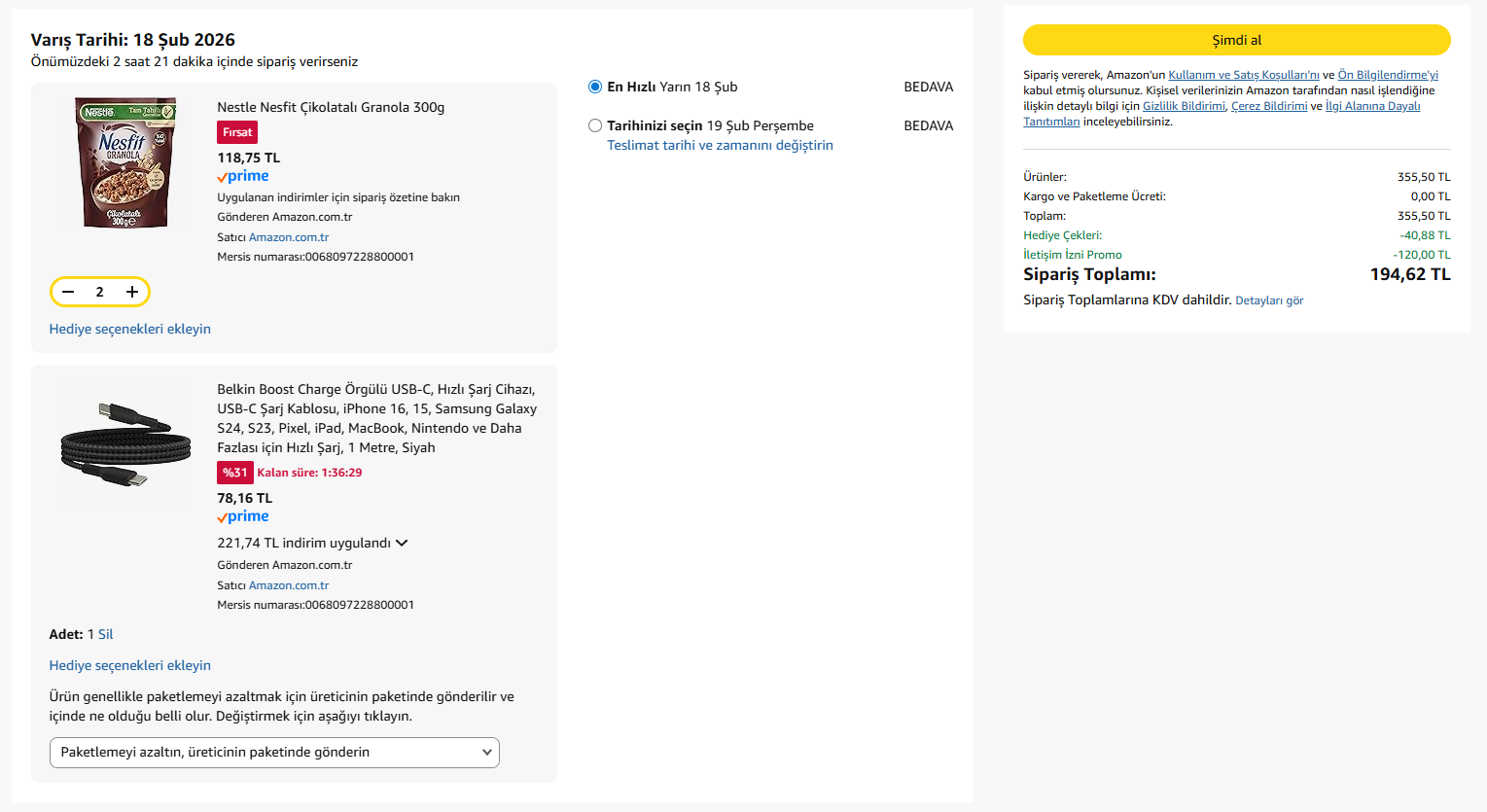Screen dimensions: 1487x812
Task: Click the Nesfit granola product image
Action: (126, 162)
